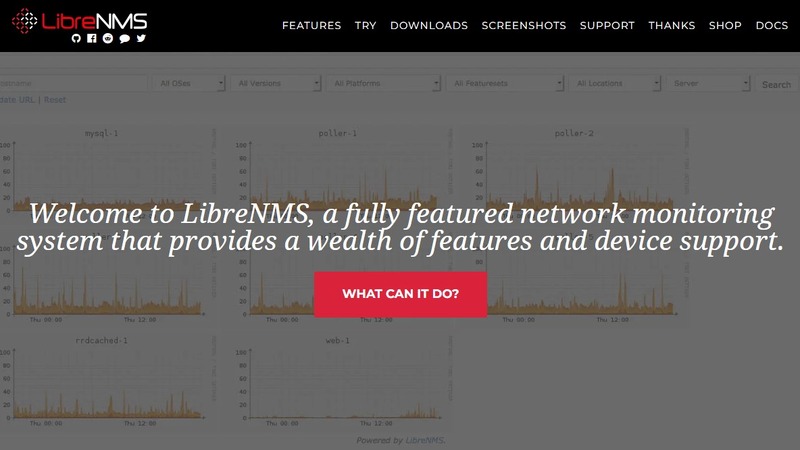Open the All Versions dropdown
The height and width of the screenshot is (450, 800).
click(x=277, y=84)
